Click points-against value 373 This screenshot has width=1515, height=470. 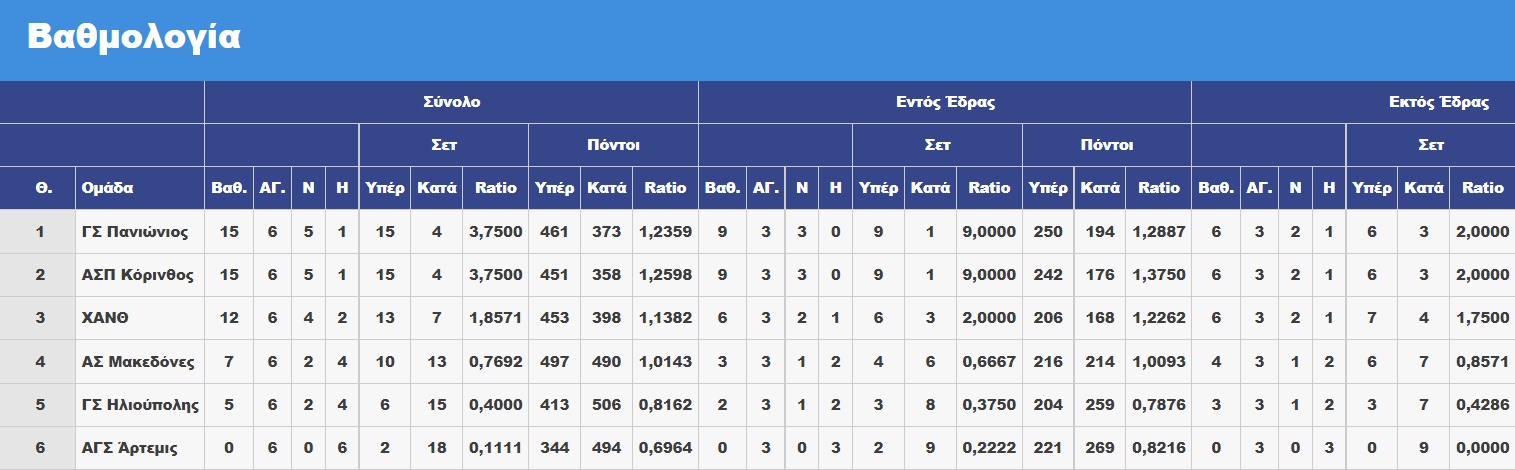[606, 232]
